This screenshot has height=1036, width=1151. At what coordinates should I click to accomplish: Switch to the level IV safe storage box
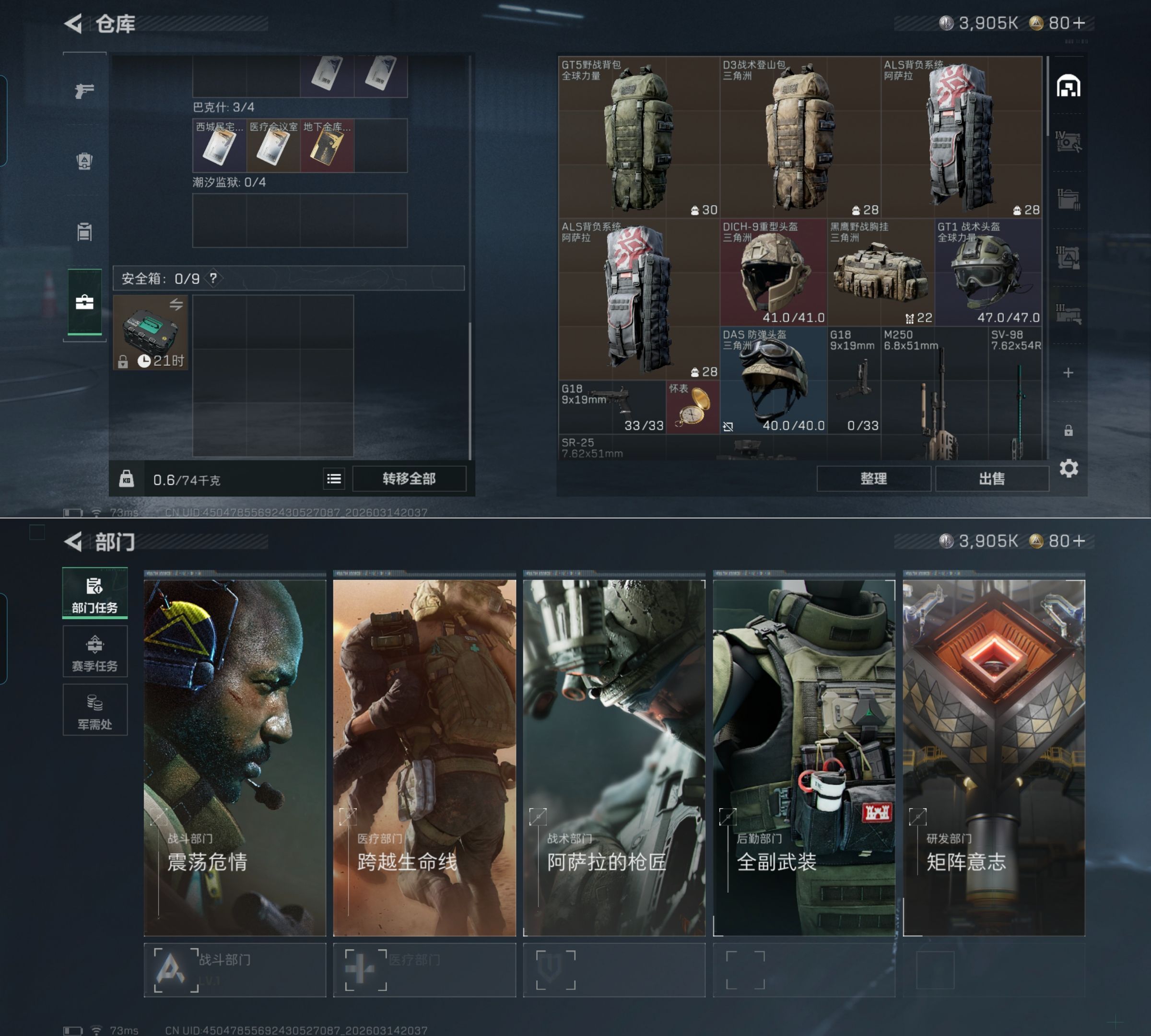[x=1068, y=142]
